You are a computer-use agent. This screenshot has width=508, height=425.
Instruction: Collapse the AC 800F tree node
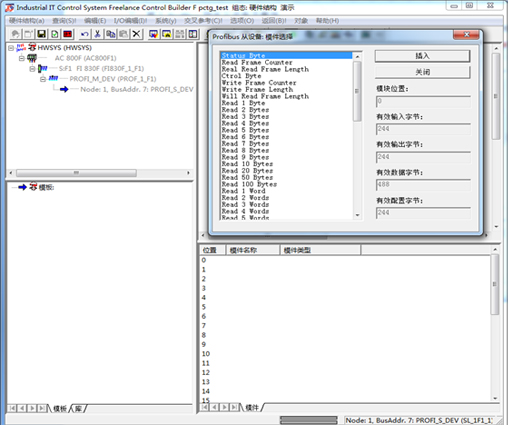pos(22,58)
